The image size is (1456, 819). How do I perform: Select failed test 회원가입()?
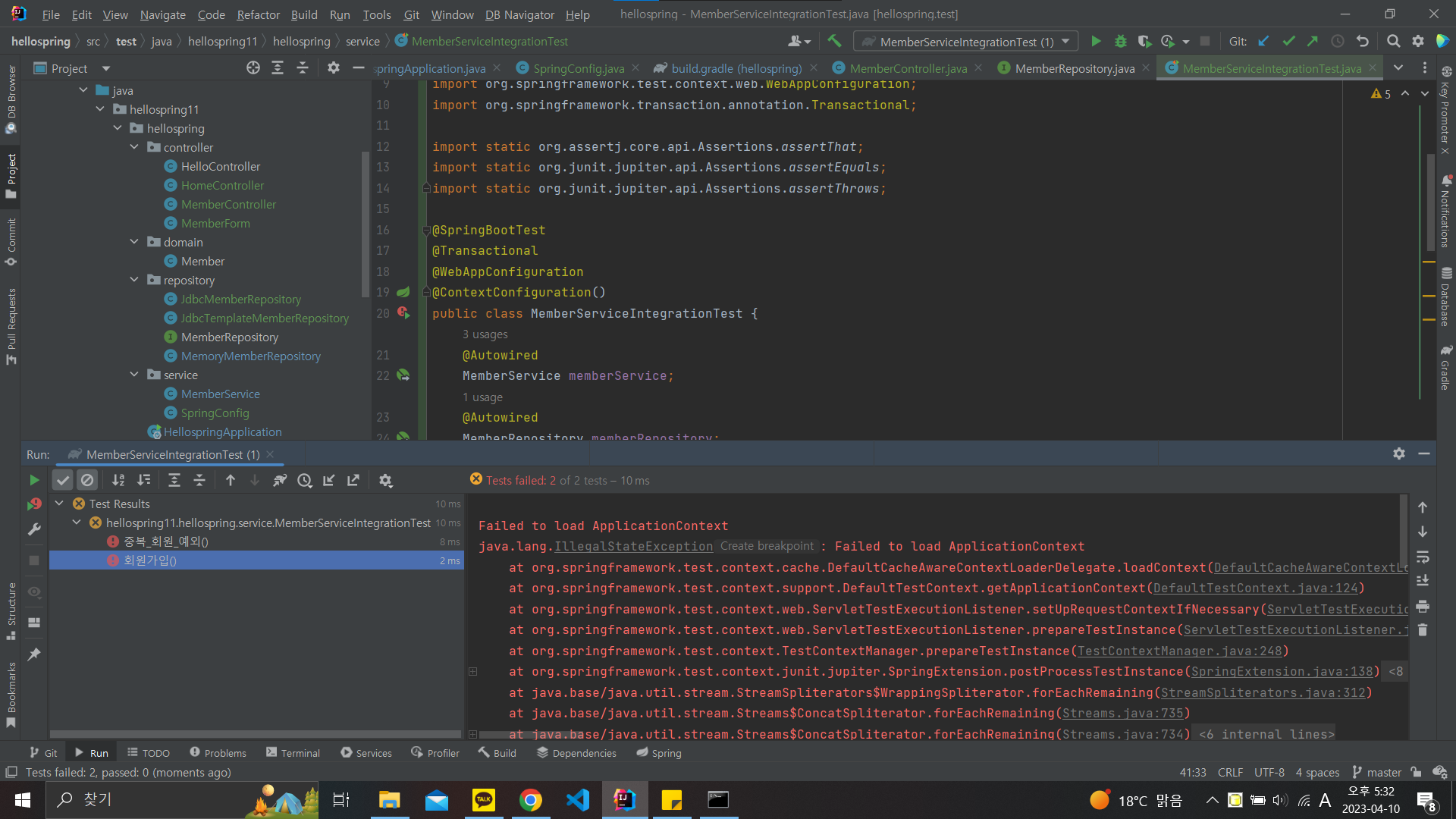click(256, 560)
